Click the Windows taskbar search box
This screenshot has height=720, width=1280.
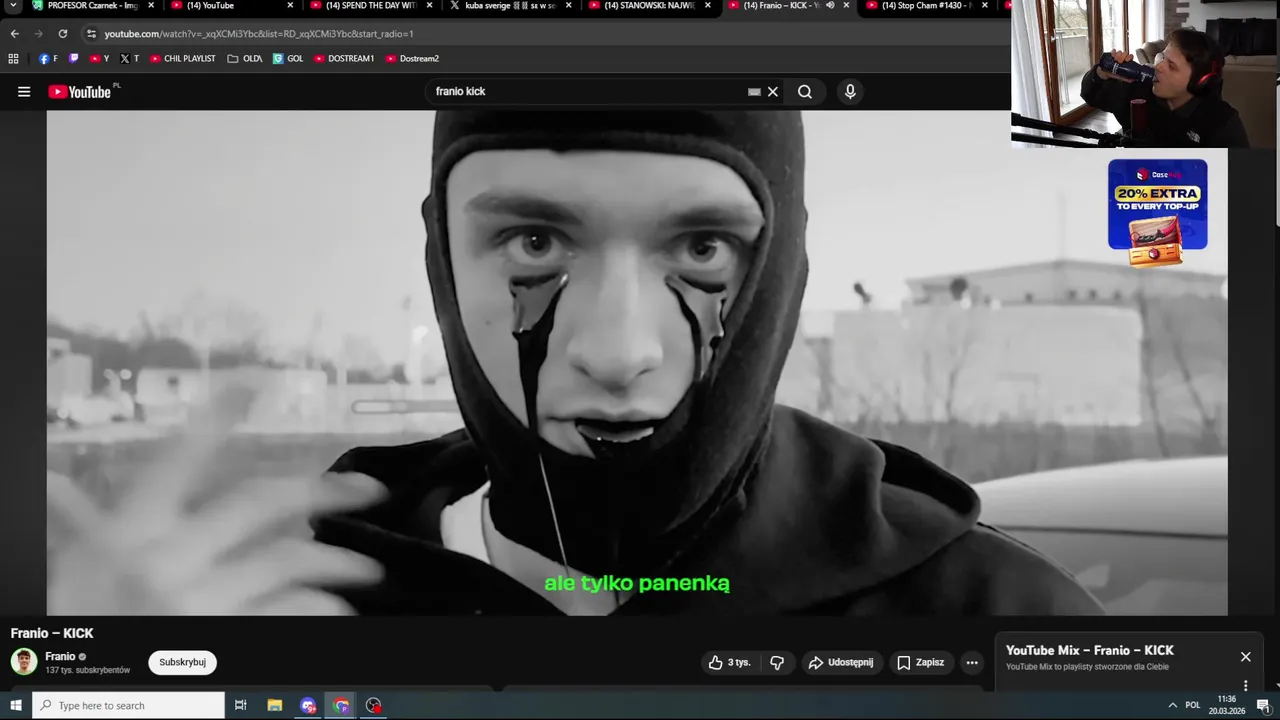pyautogui.click(x=128, y=705)
